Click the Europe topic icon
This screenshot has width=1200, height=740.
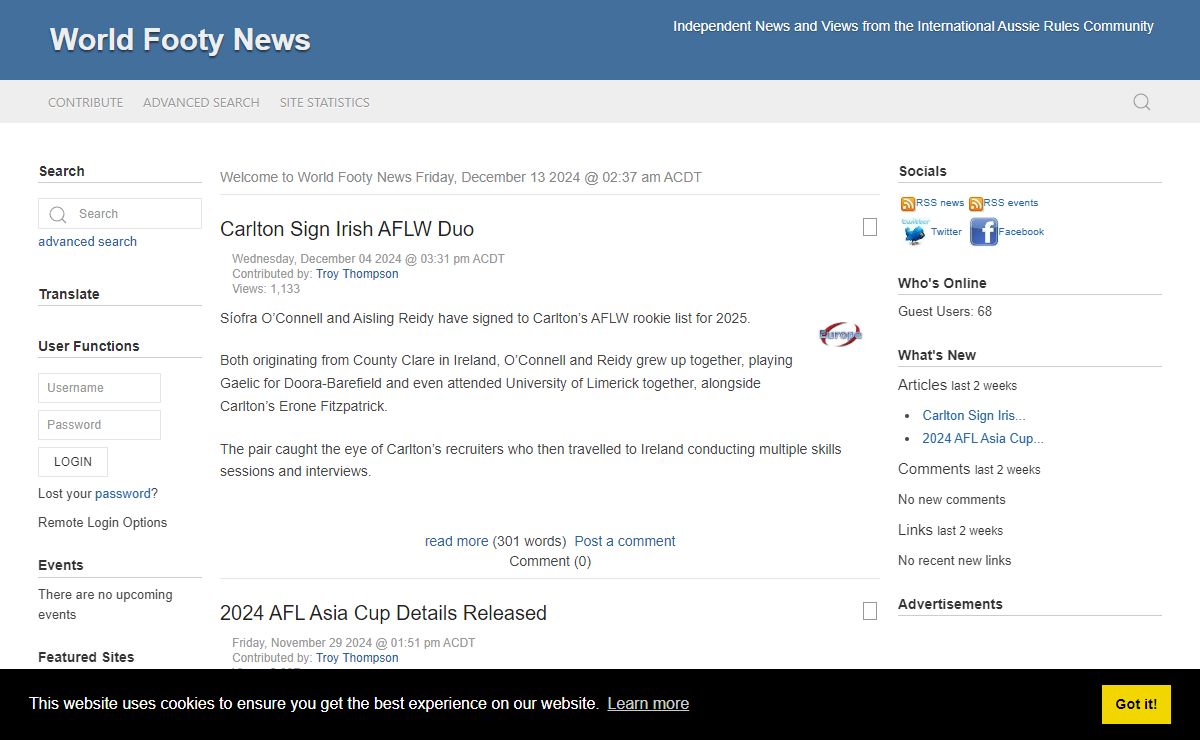[x=840, y=335]
